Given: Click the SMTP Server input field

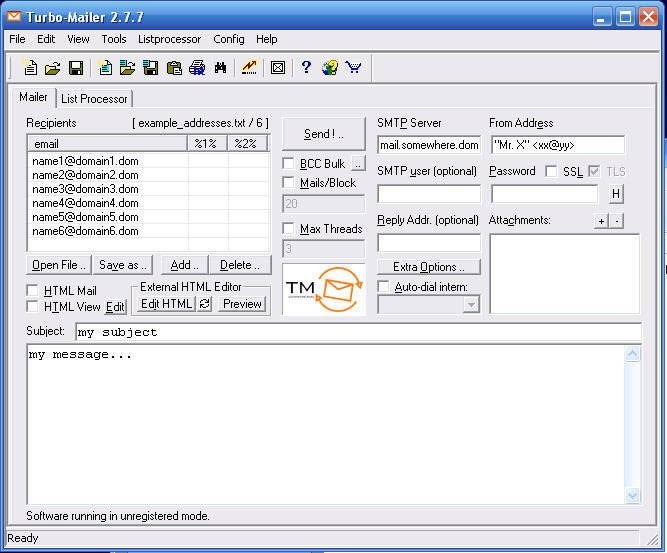Looking at the screenshot, I should tap(428, 145).
